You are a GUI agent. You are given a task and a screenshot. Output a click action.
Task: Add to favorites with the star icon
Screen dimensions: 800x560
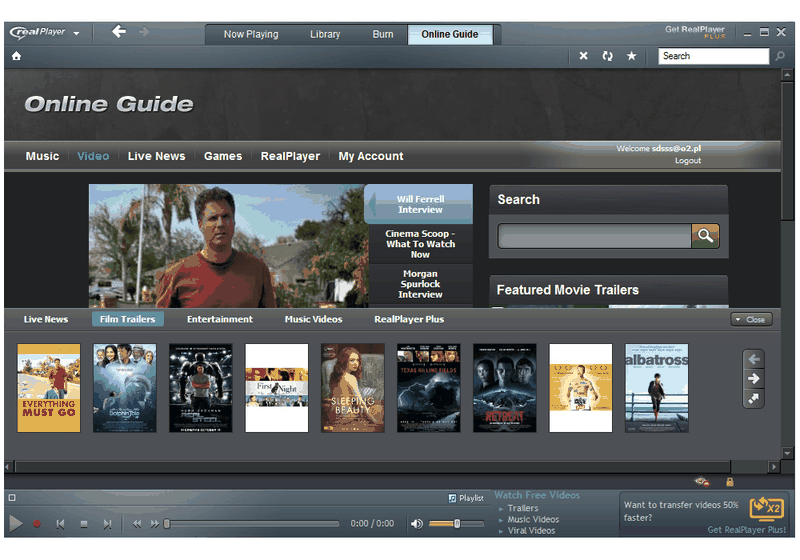[x=631, y=56]
